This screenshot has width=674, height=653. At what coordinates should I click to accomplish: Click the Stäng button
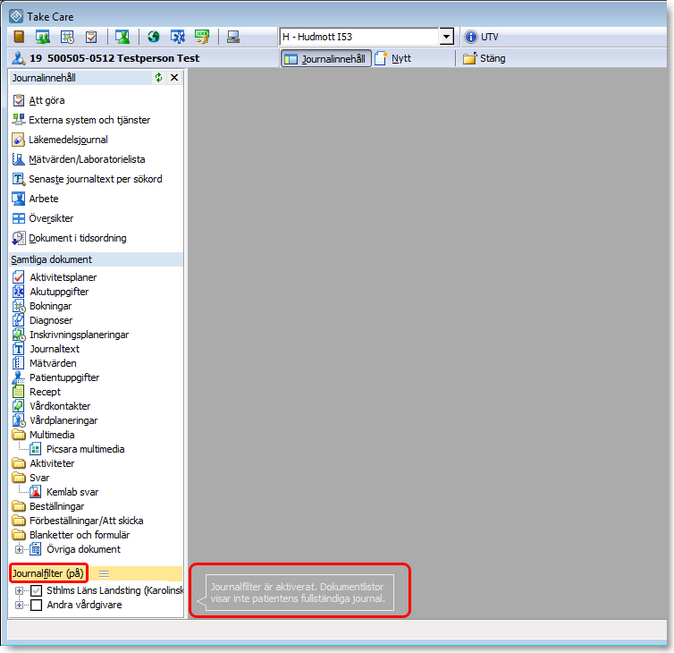click(x=484, y=58)
